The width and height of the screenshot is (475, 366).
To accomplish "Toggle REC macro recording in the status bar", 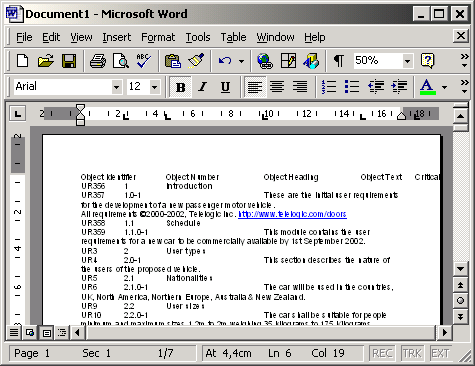I will [x=382, y=353].
